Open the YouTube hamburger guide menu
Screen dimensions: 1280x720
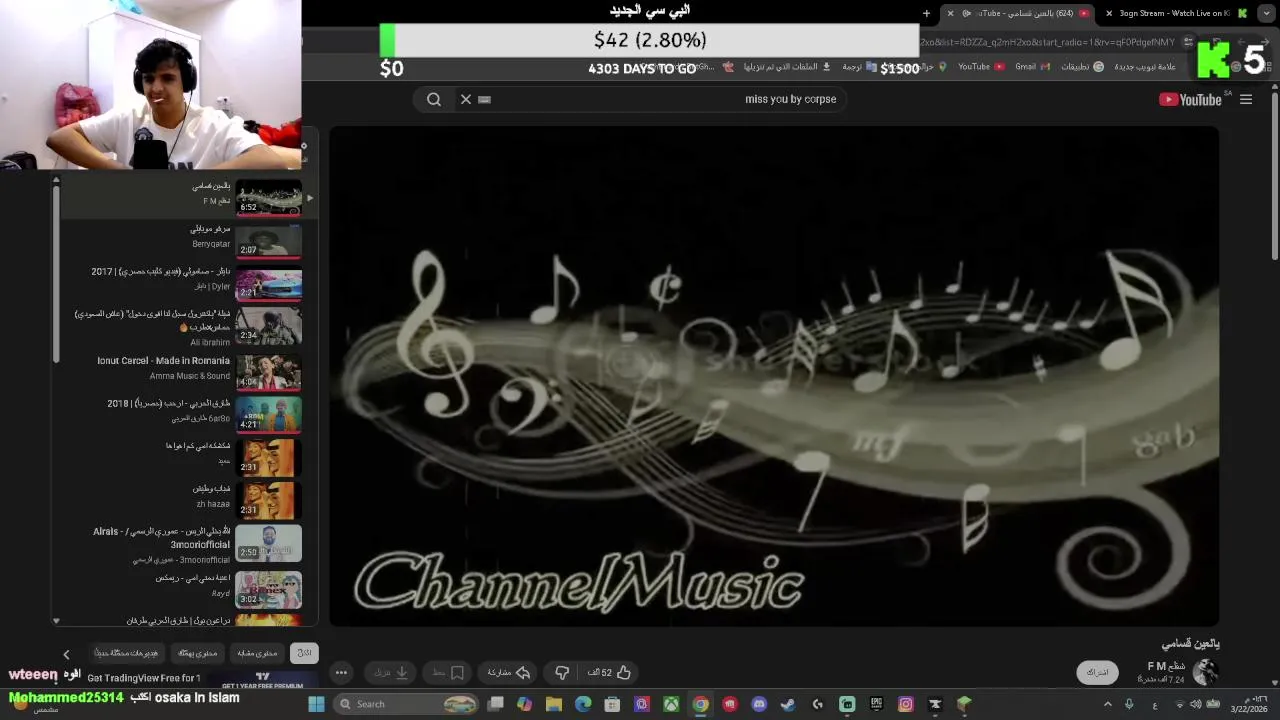click(1246, 99)
